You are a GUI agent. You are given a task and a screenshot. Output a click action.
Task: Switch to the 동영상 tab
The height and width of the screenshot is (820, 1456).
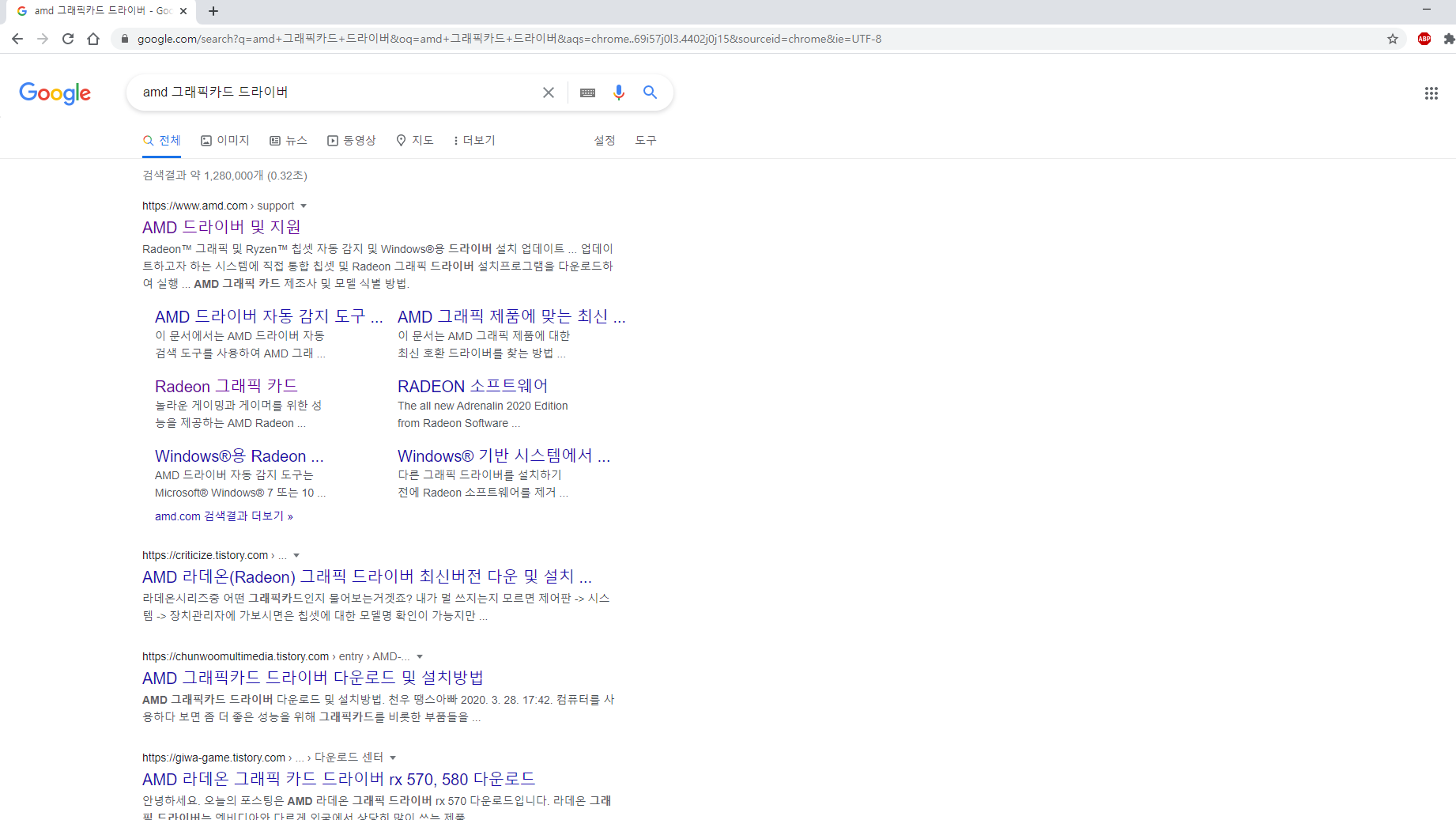352,140
